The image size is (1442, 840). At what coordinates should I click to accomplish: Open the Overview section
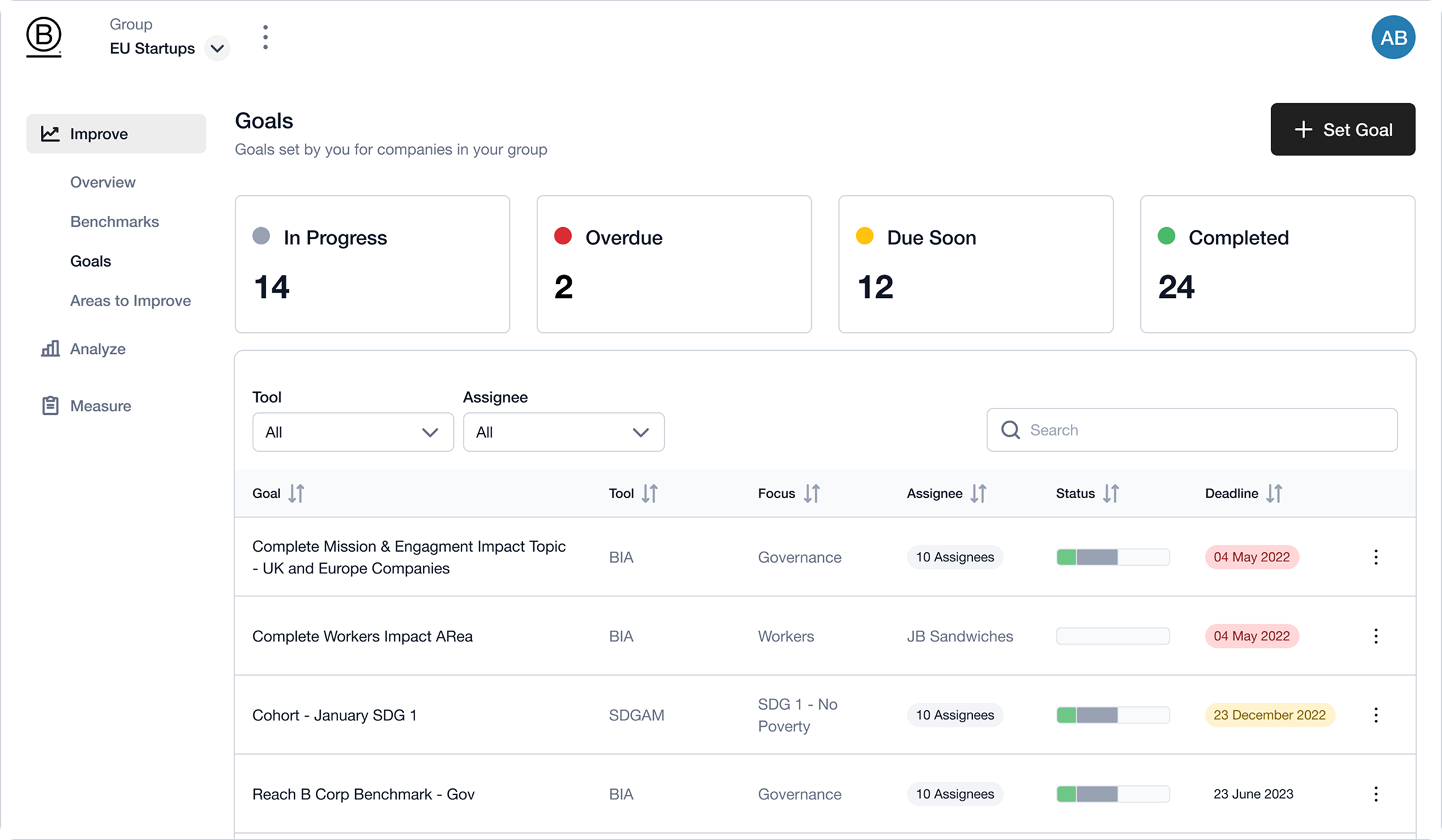pyautogui.click(x=102, y=182)
